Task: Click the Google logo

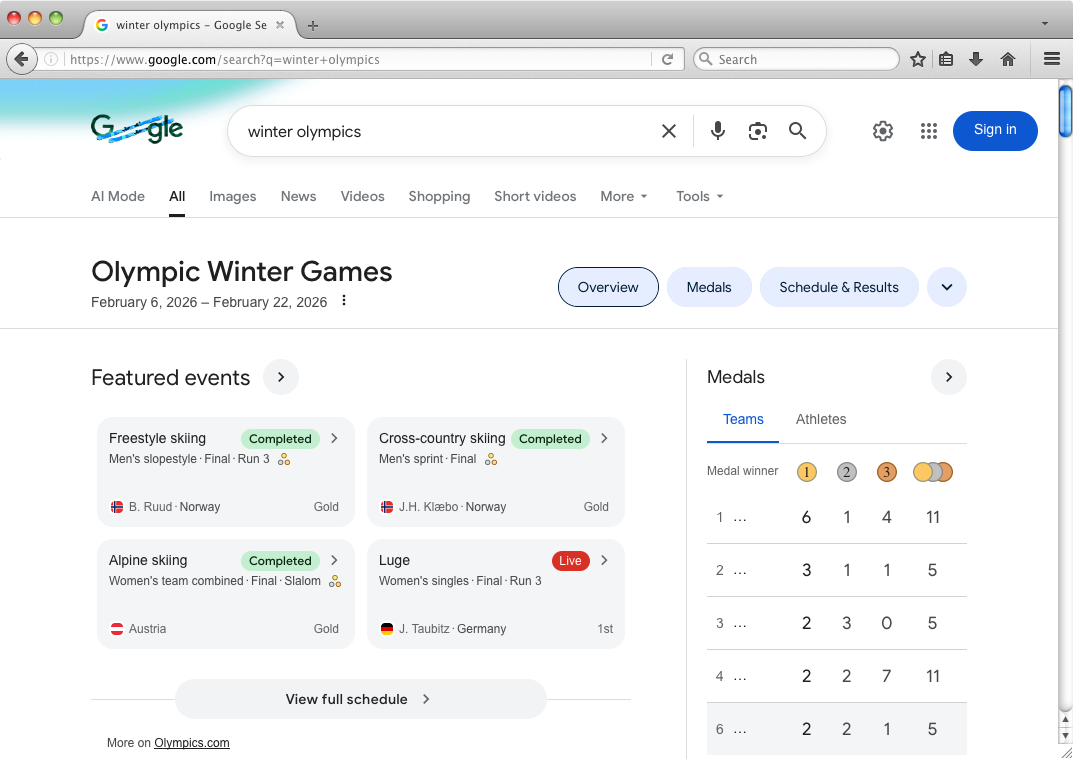Action: [x=137, y=129]
